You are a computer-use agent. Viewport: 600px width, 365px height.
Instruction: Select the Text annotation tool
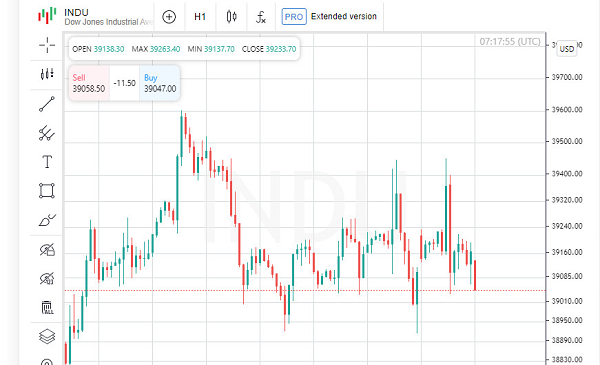(47, 162)
